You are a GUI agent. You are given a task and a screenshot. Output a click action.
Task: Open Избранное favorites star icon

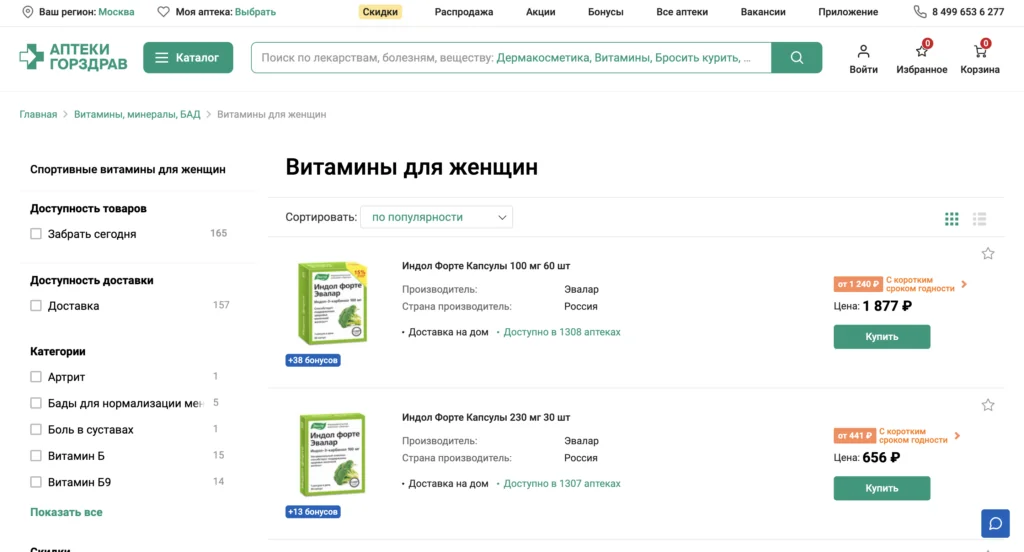click(921, 51)
